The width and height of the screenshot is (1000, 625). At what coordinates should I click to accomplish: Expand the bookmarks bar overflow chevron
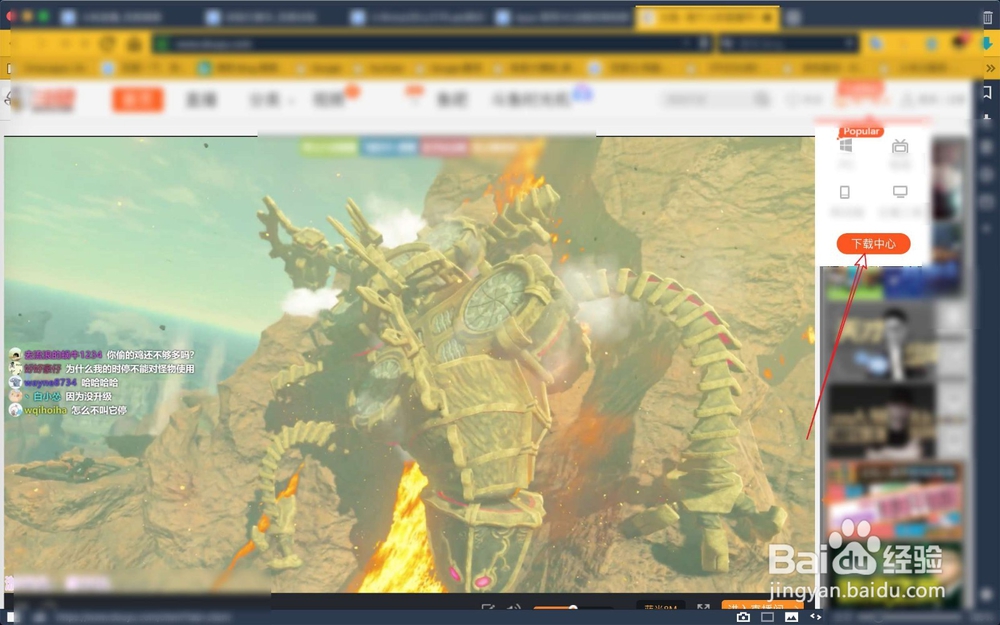[x=990, y=68]
